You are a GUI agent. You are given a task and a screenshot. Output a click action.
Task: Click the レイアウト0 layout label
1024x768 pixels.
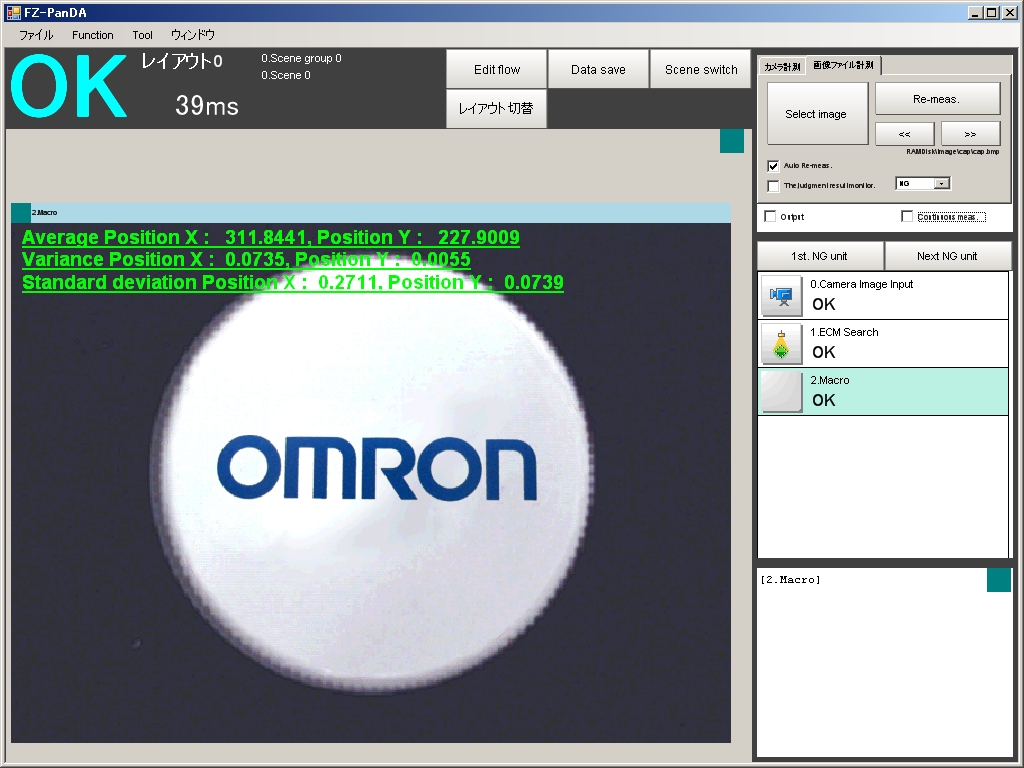(182, 61)
